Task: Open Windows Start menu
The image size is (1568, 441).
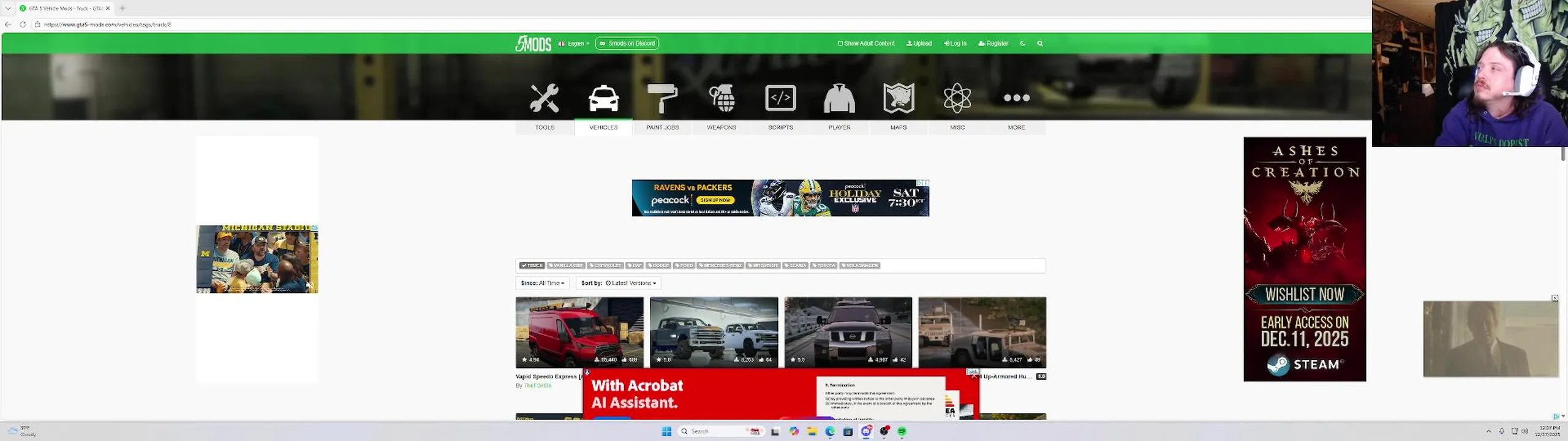Action: pos(666,431)
